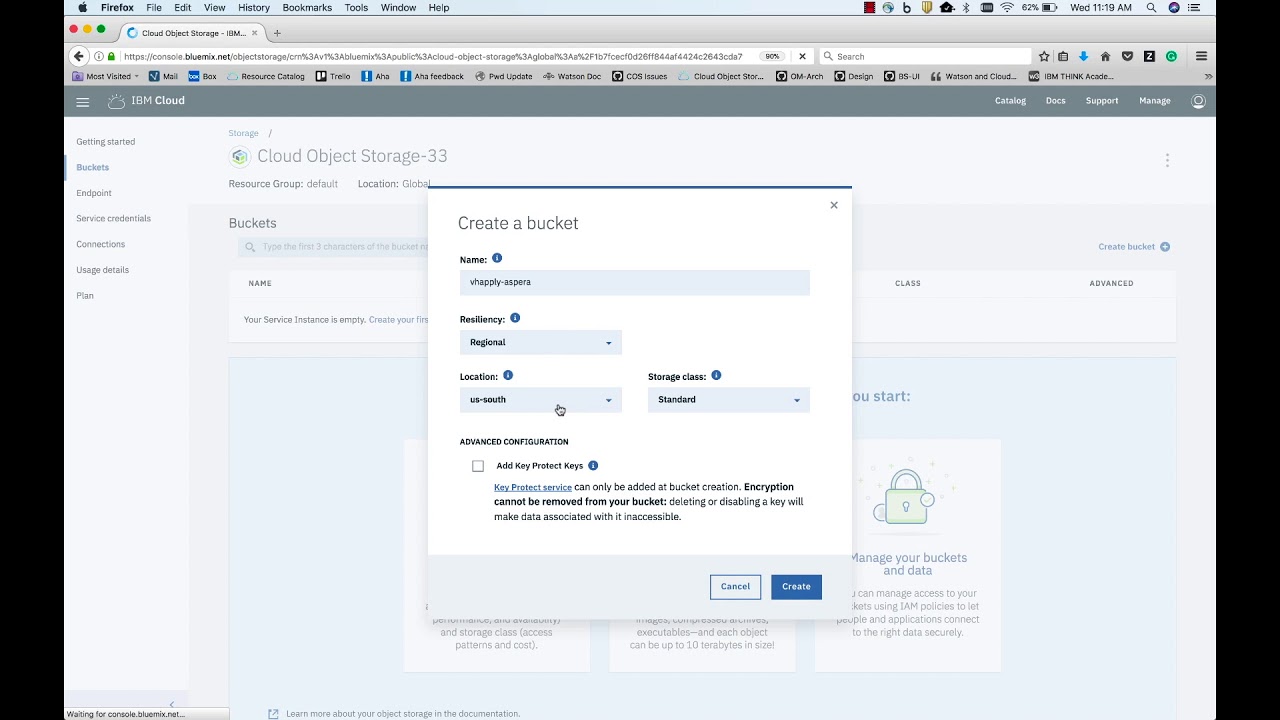Image resolution: width=1280 pixels, height=720 pixels.
Task: Open the Firefox library icon
Action: coord(1063,57)
